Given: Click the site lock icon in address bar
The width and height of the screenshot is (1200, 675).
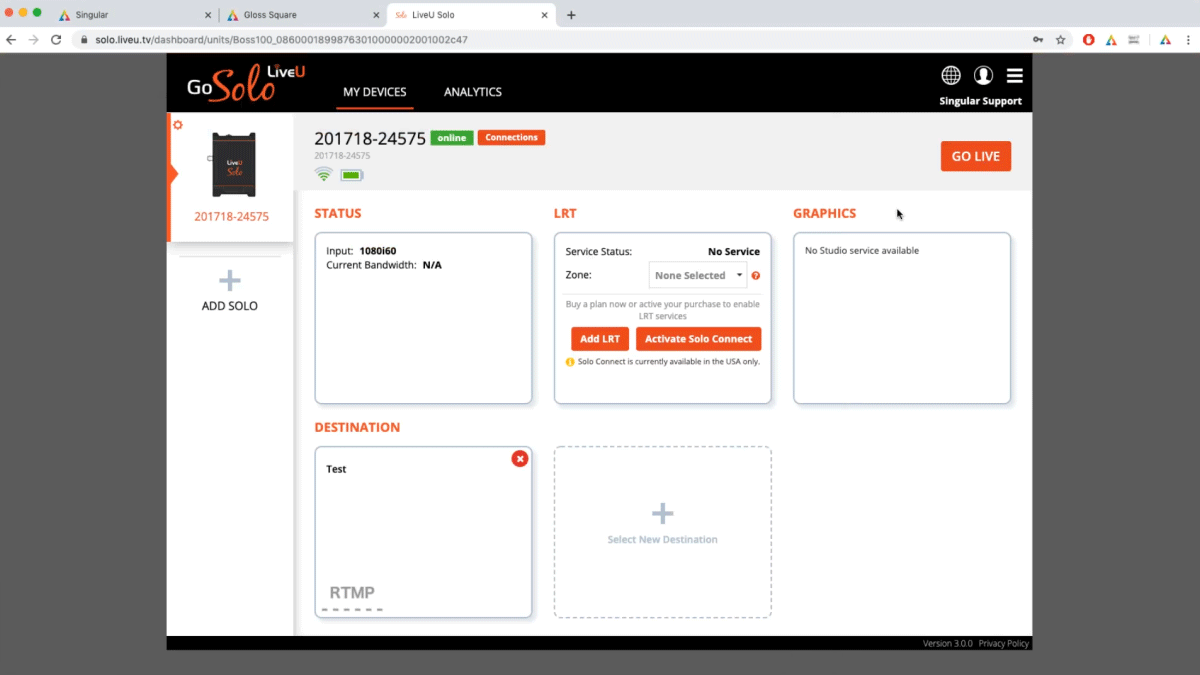Looking at the screenshot, I should click(86, 40).
